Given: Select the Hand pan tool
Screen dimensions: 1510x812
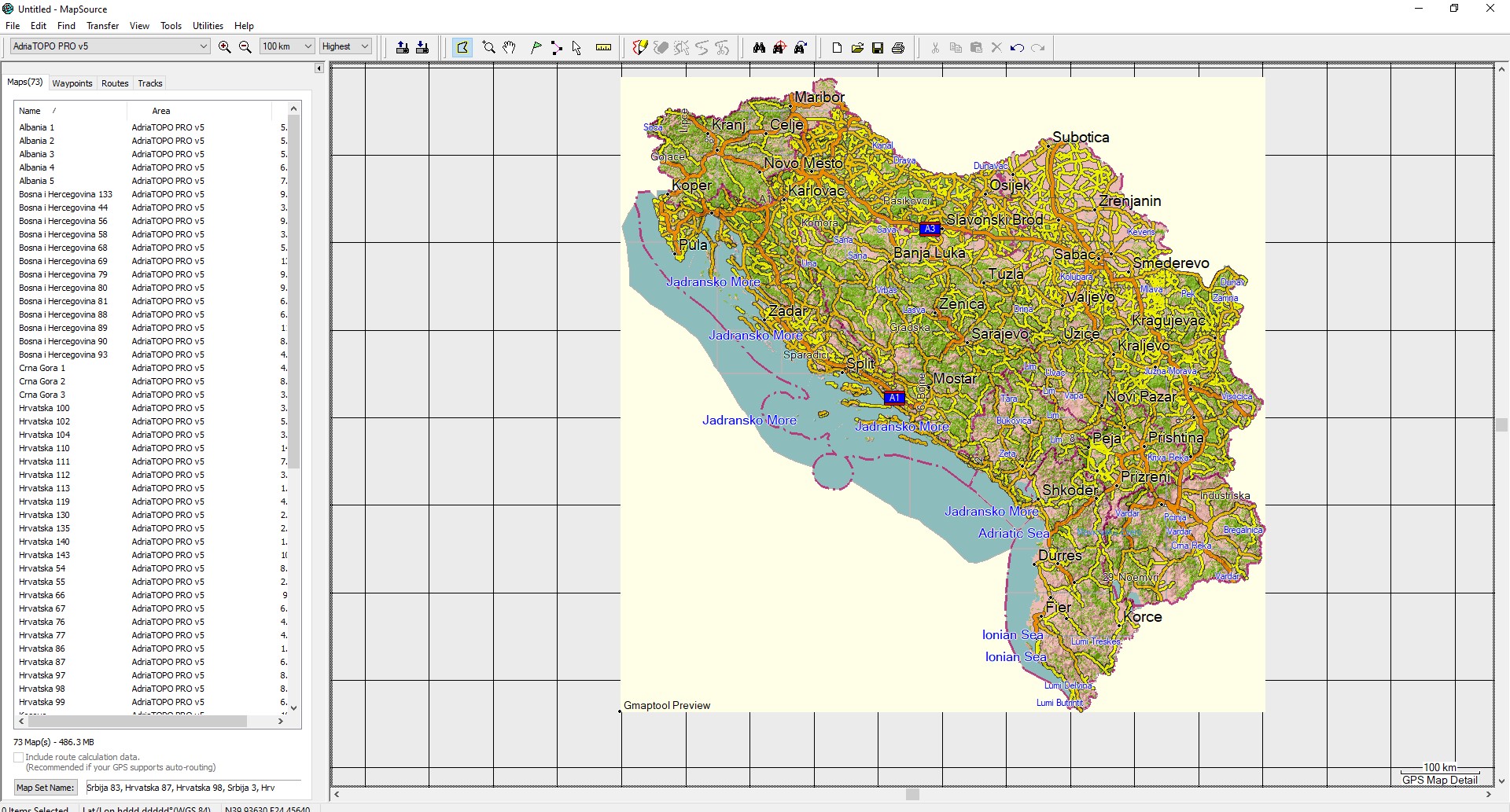Looking at the screenshot, I should tap(509, 47).
